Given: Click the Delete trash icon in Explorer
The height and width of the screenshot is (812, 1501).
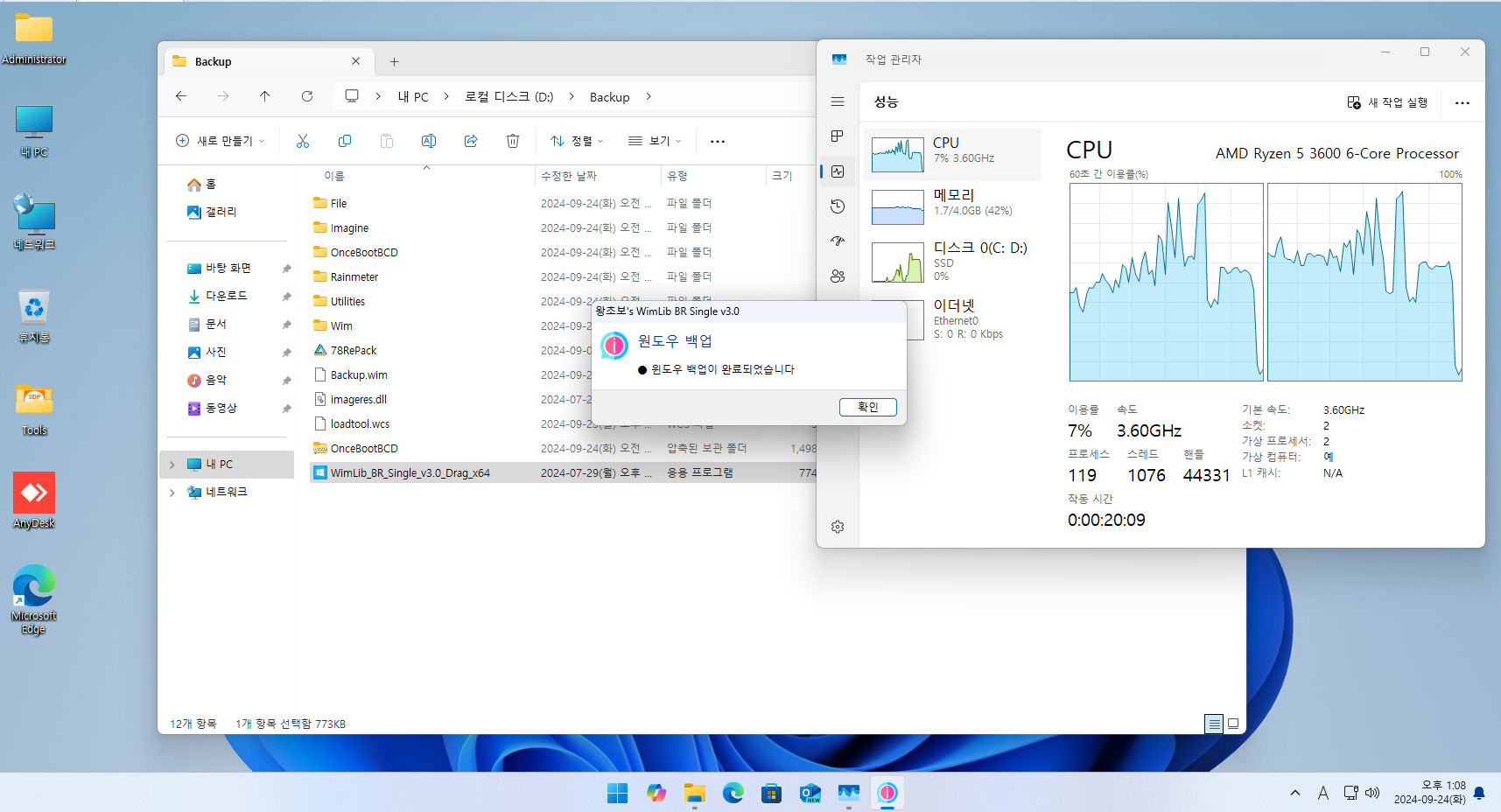Looking at the screenshot, I should [x=513, y=141].
